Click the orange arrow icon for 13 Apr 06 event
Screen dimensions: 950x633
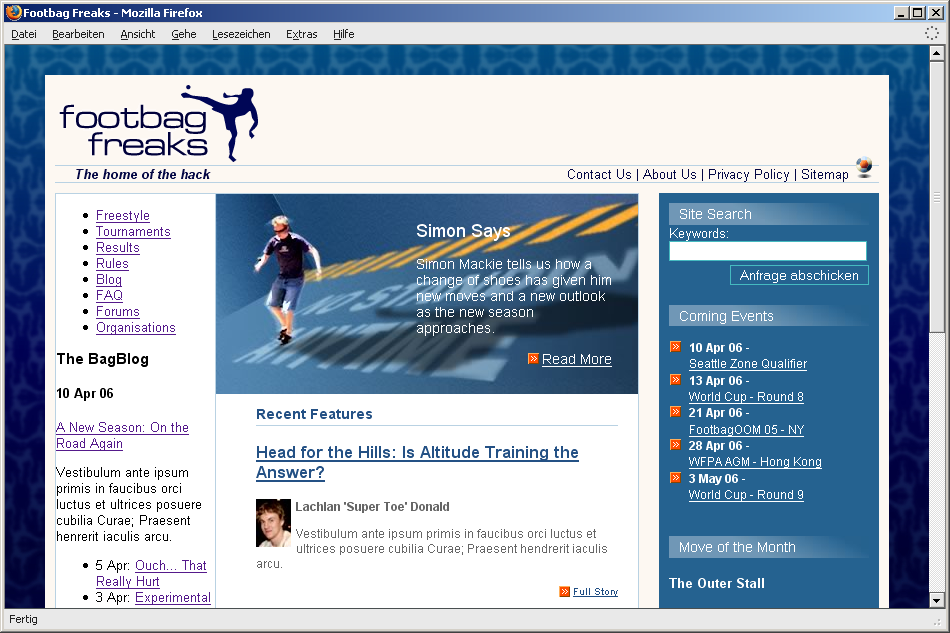(x=676, y=380)
